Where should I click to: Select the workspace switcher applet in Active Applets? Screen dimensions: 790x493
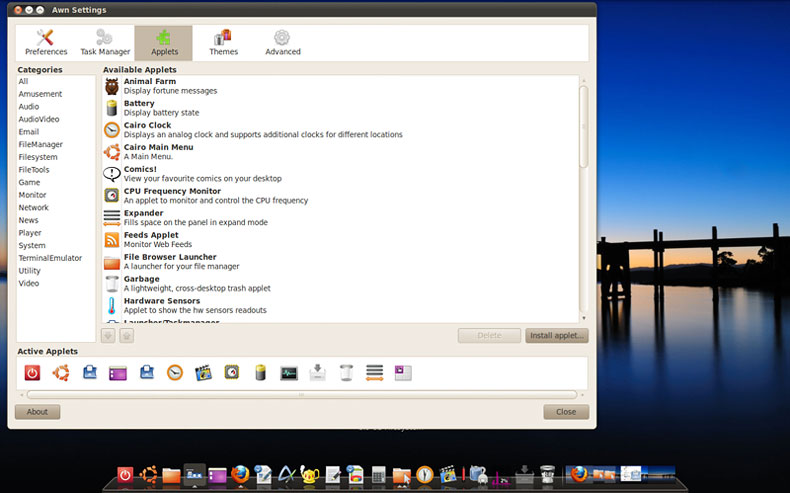pos(403,373)
